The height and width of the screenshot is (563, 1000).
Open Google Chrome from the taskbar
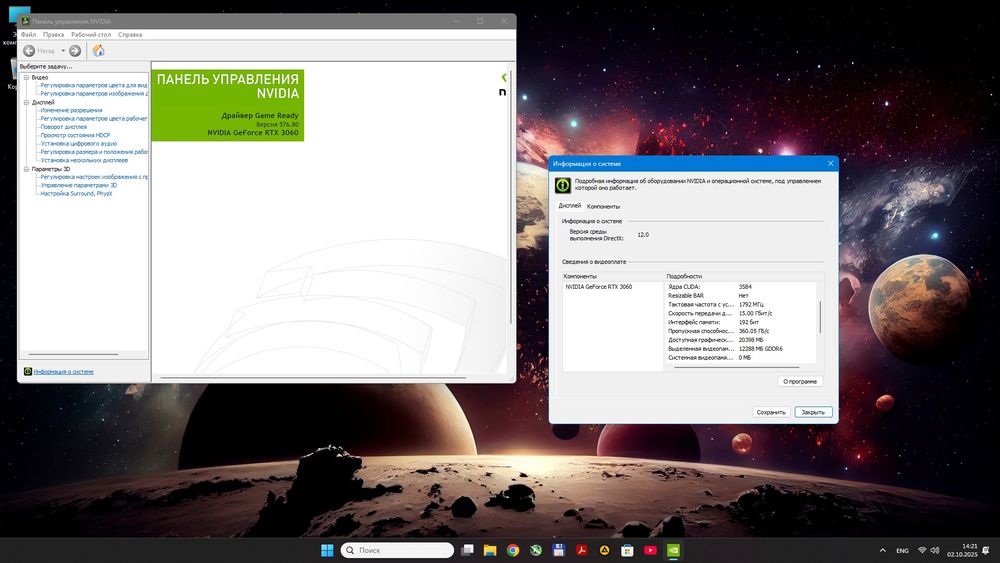512,550
